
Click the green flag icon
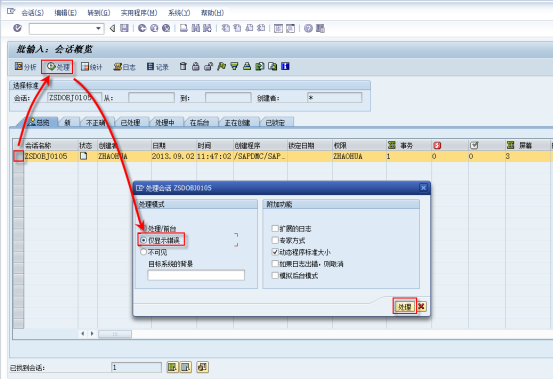coord(222,66)
